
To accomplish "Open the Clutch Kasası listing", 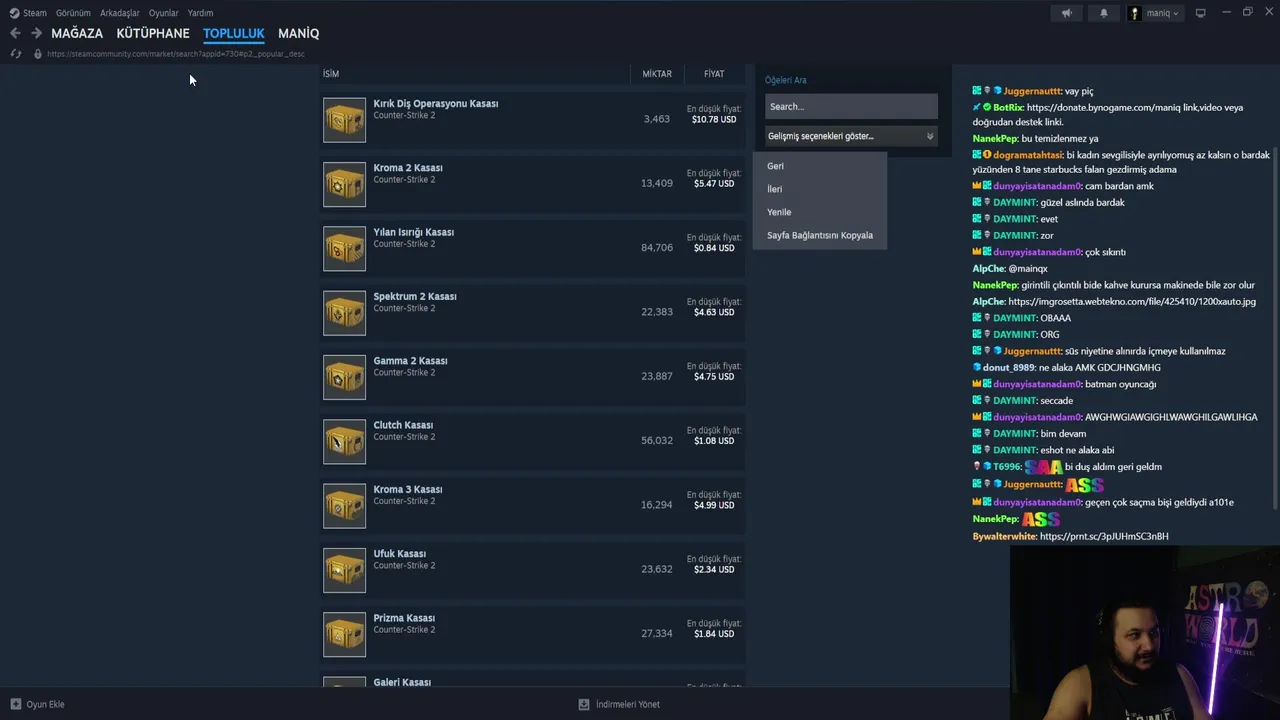I will pyautogui.click(x=533, y=441).
